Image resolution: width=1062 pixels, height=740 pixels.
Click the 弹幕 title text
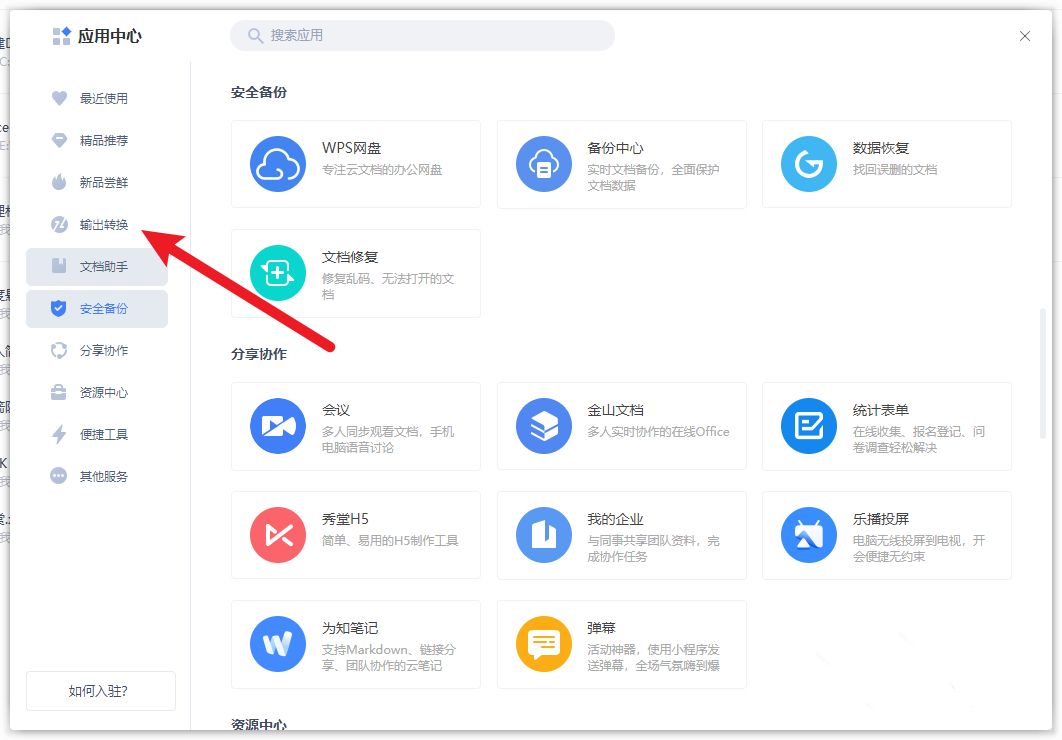click(x=601, y=628)
